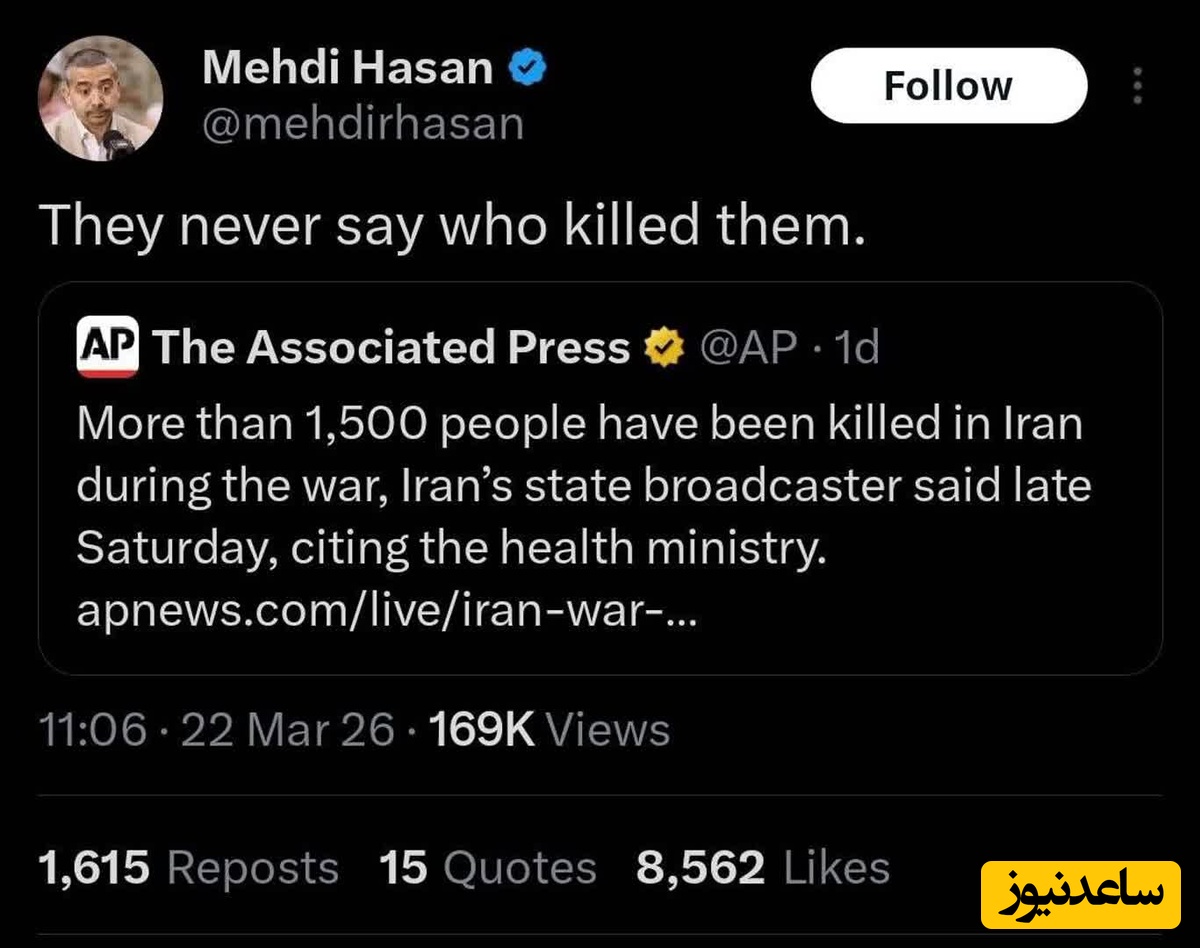This screenshot has height=948, width=1200.
Task: Open the quoted AP tweet body text
Action: pos(580,486)
